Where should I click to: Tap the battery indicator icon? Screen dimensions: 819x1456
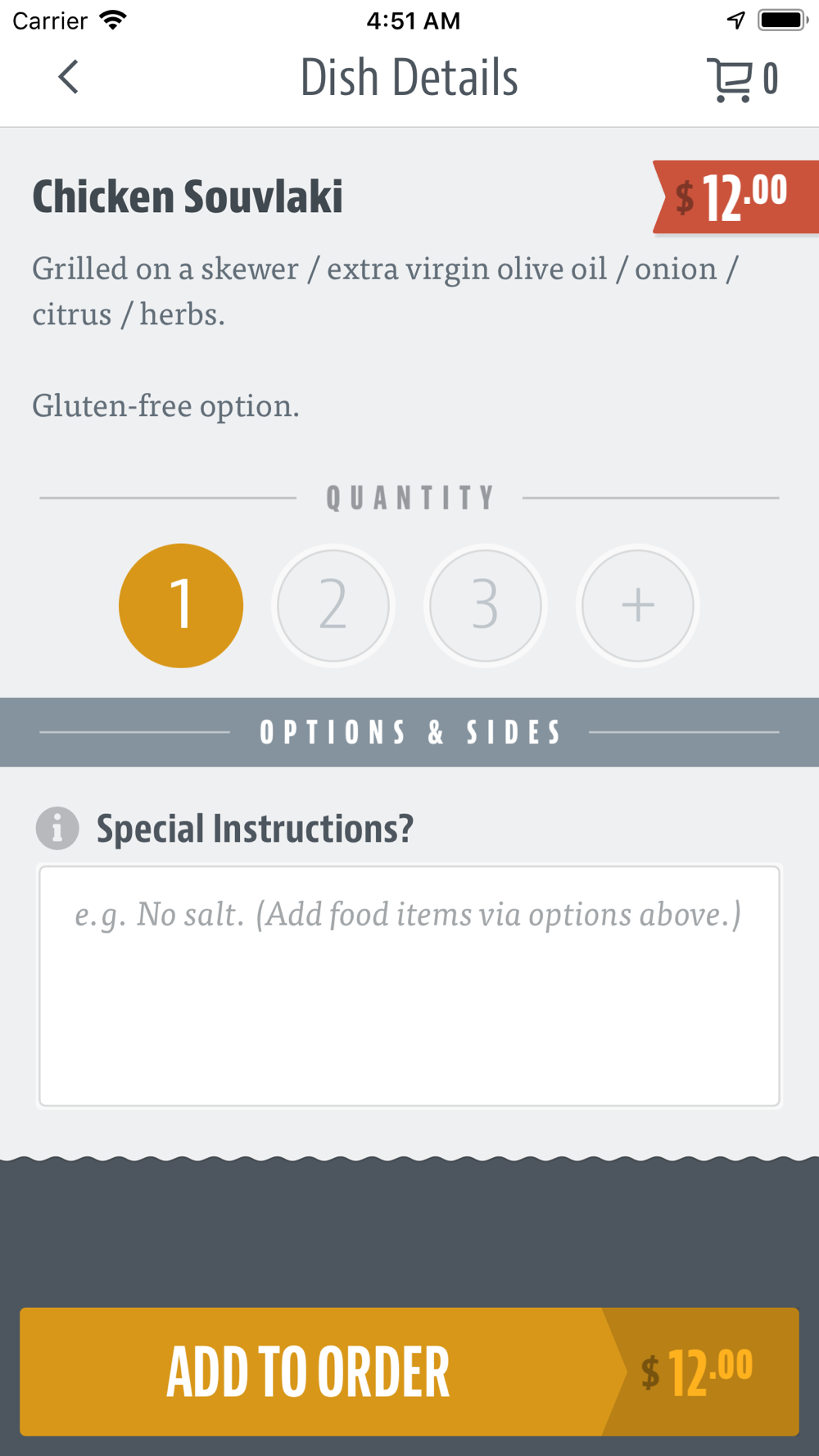pyautogui.click(x=783, y=20)
